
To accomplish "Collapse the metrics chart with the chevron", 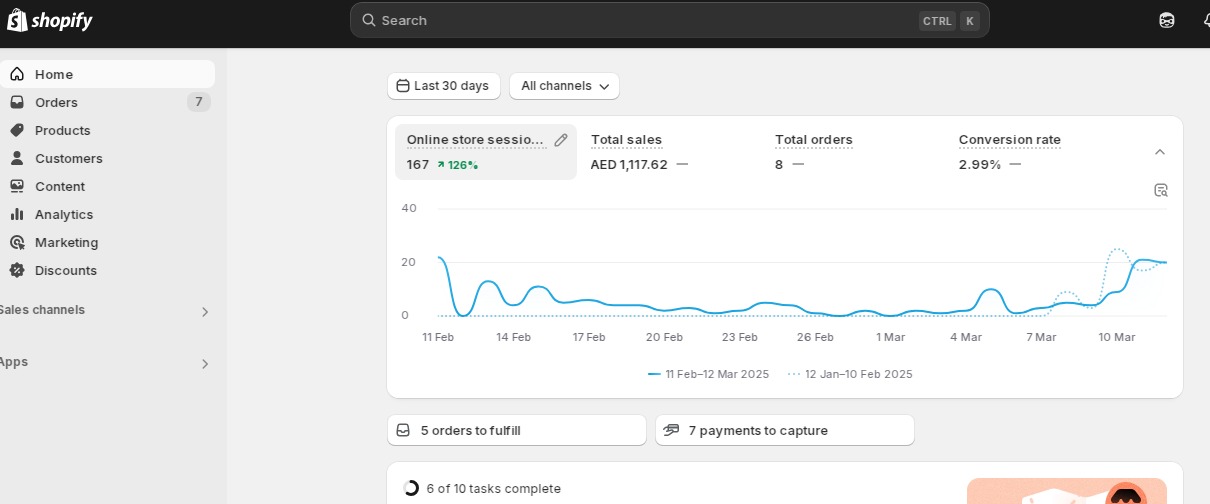I will pyautogui.click(x=1160, y=152).
